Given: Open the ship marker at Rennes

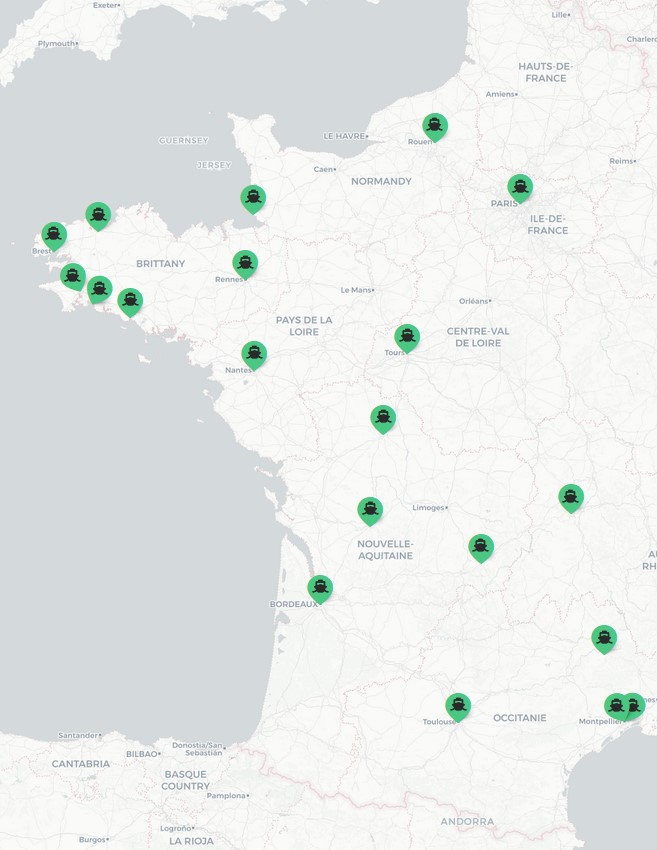Looking at the screenshot, I should pos(245,263).
